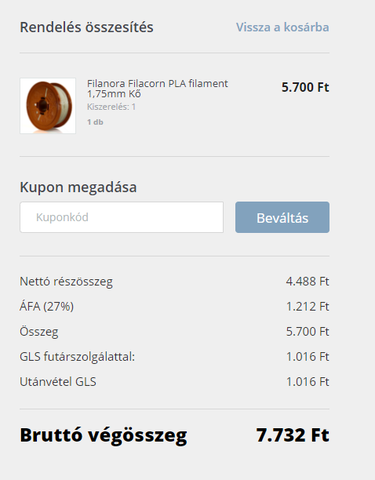Click the Utánvétel GLS payment label
375x480 pixels.
point(58,382)
